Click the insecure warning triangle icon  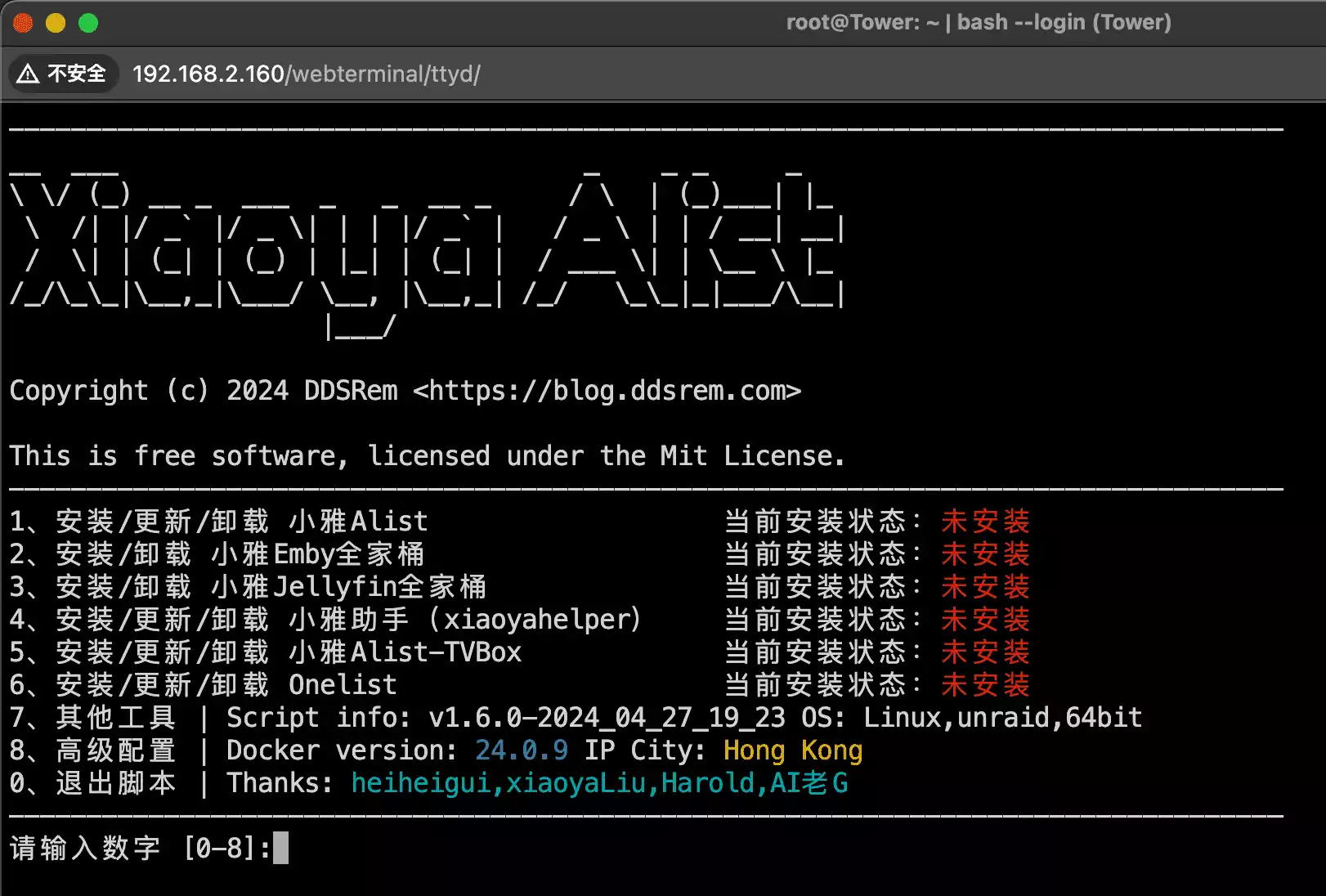28,74
